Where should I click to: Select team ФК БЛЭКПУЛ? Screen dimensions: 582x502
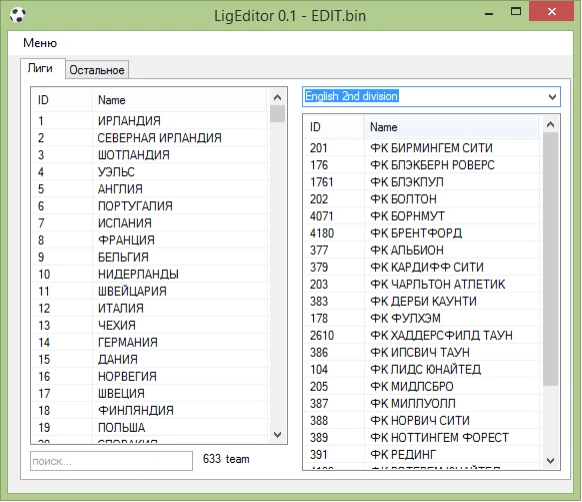(x=422, y=182)
